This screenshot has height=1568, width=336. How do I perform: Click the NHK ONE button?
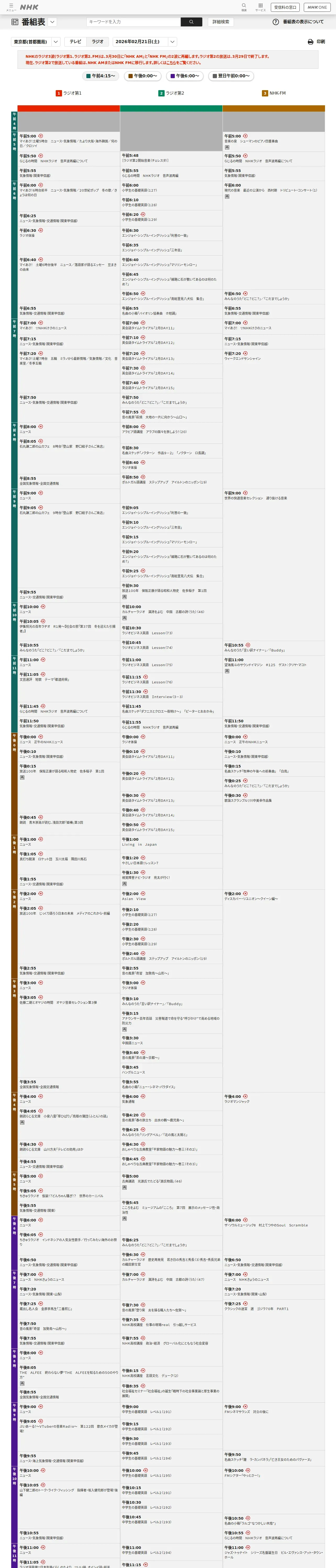[x=317, y=7]
